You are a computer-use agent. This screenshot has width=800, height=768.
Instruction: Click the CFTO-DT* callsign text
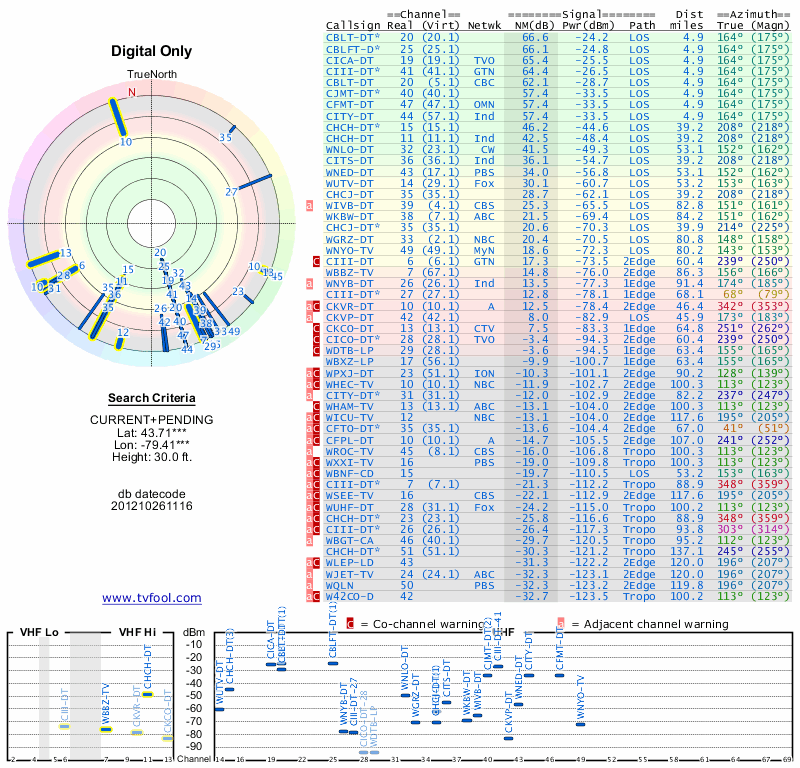click(353, 429)
